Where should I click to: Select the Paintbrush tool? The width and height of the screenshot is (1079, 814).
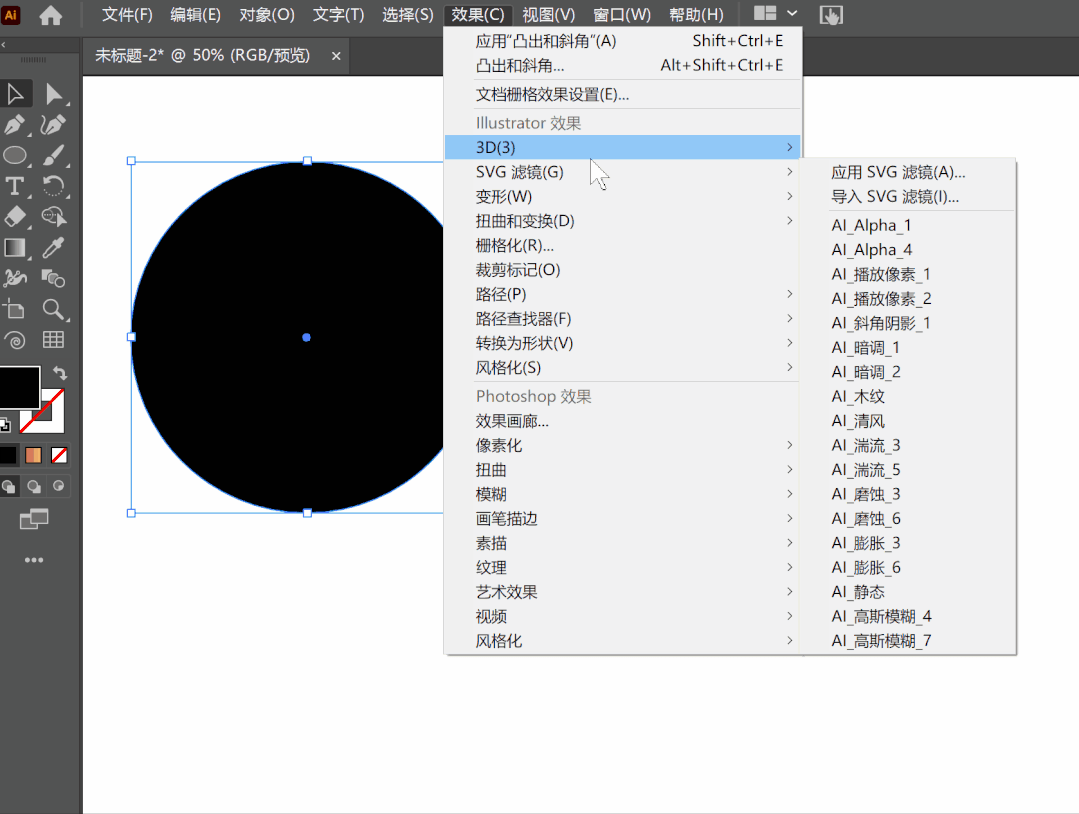coord(53,156)
